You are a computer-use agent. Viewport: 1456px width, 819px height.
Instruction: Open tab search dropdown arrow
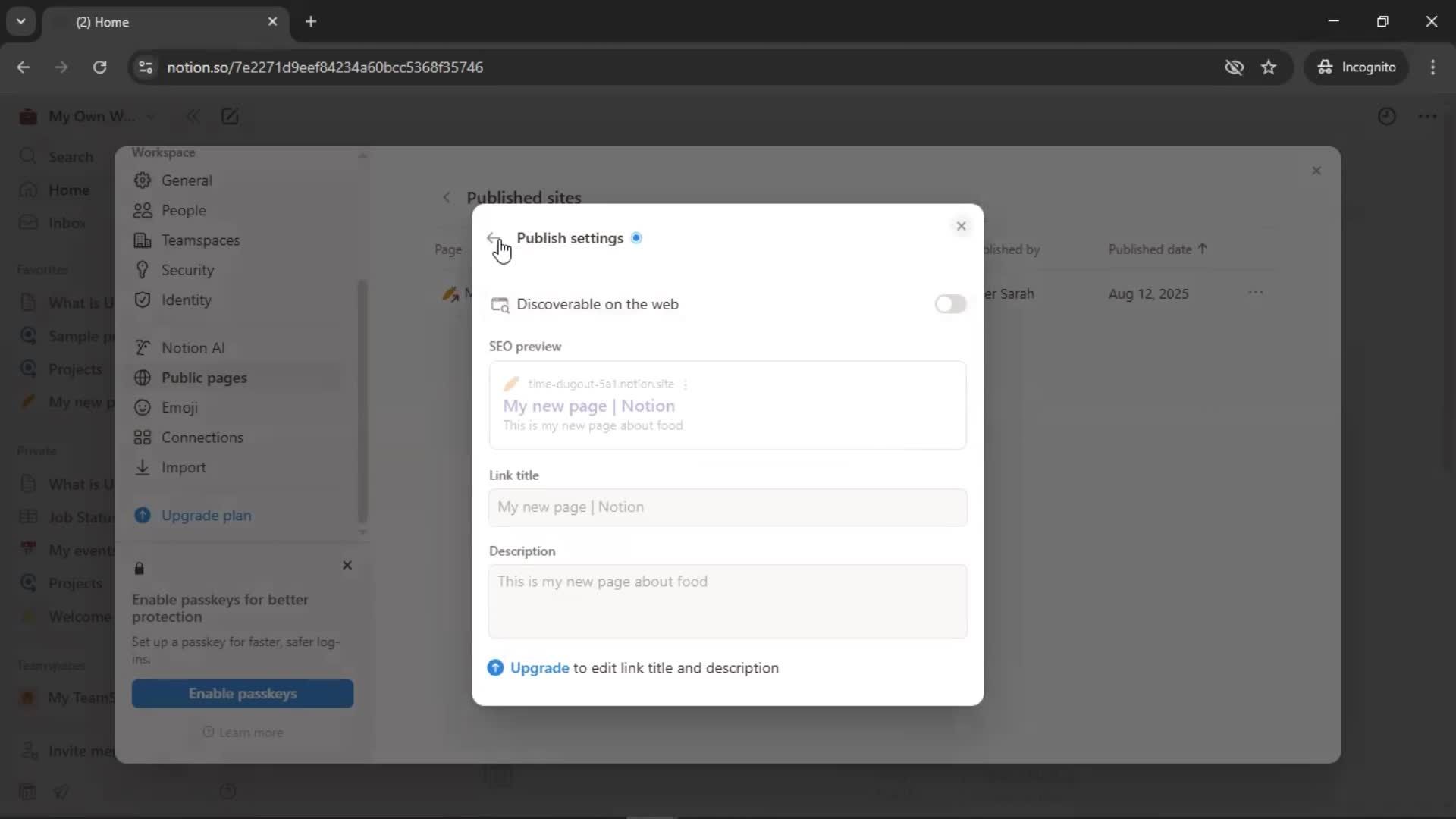21,22
